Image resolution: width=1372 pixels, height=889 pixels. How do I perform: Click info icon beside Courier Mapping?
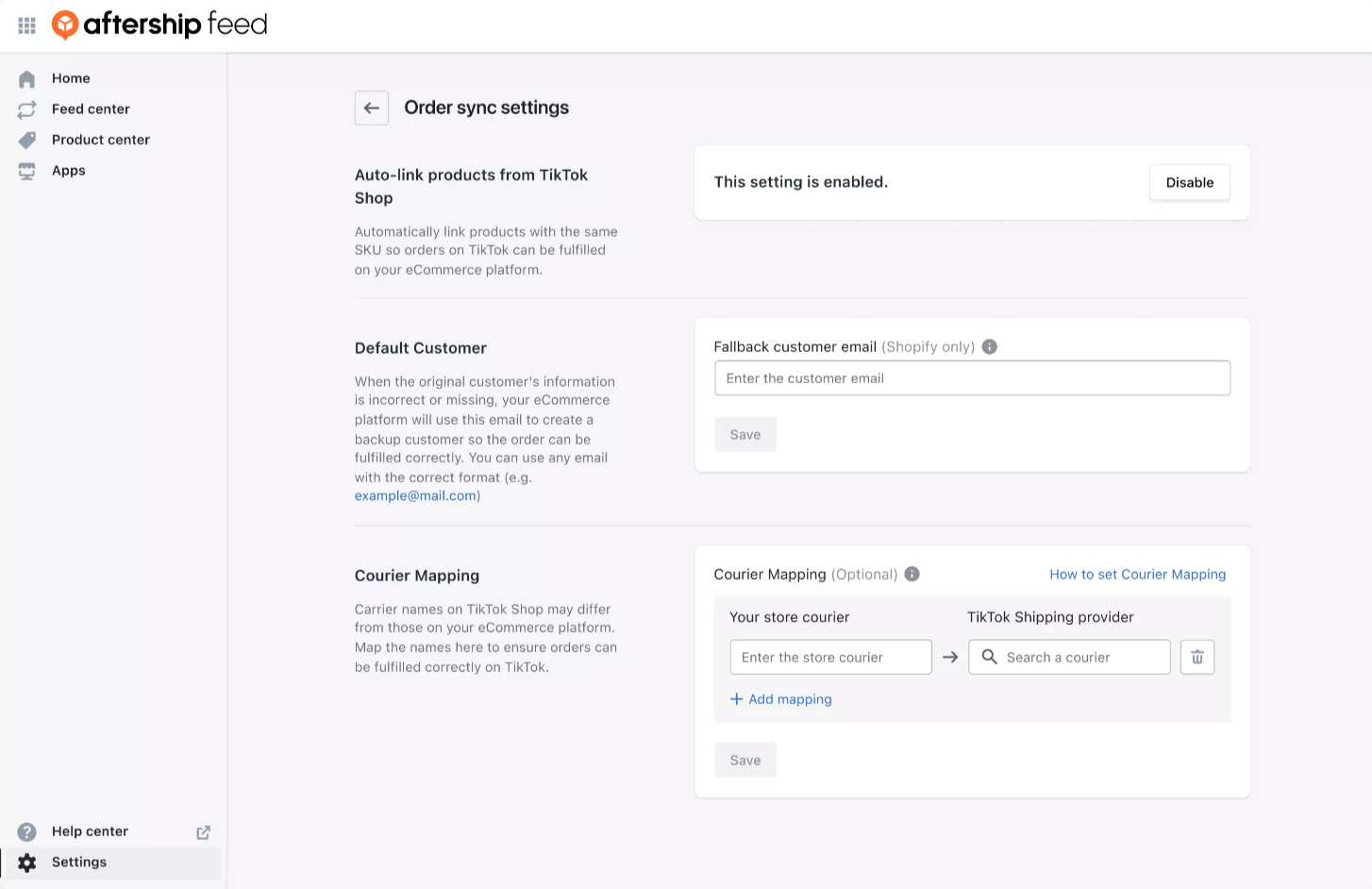click(912, 574)
